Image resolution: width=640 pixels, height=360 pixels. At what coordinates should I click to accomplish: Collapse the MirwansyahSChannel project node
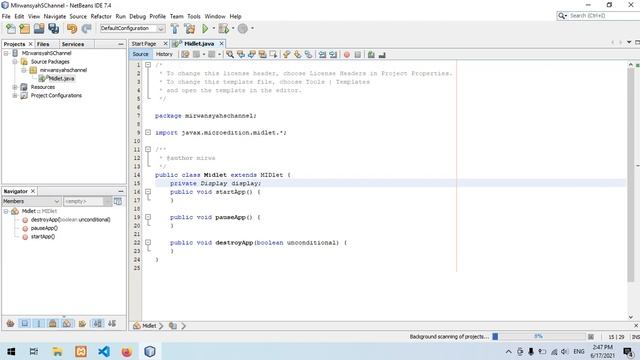pyautogui.click(x=6, y=53)
